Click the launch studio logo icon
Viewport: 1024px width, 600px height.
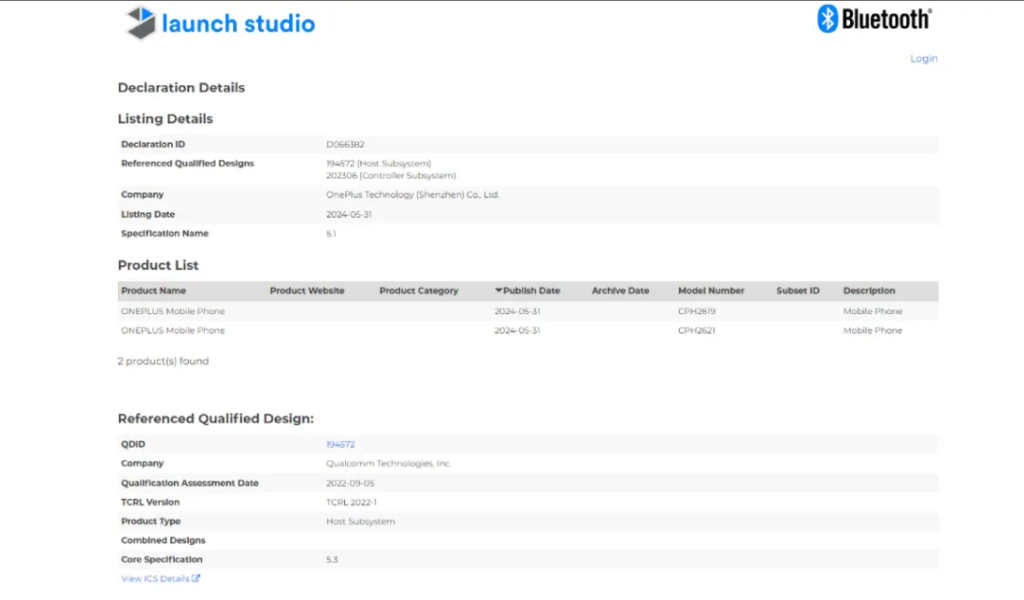[141, 23]
